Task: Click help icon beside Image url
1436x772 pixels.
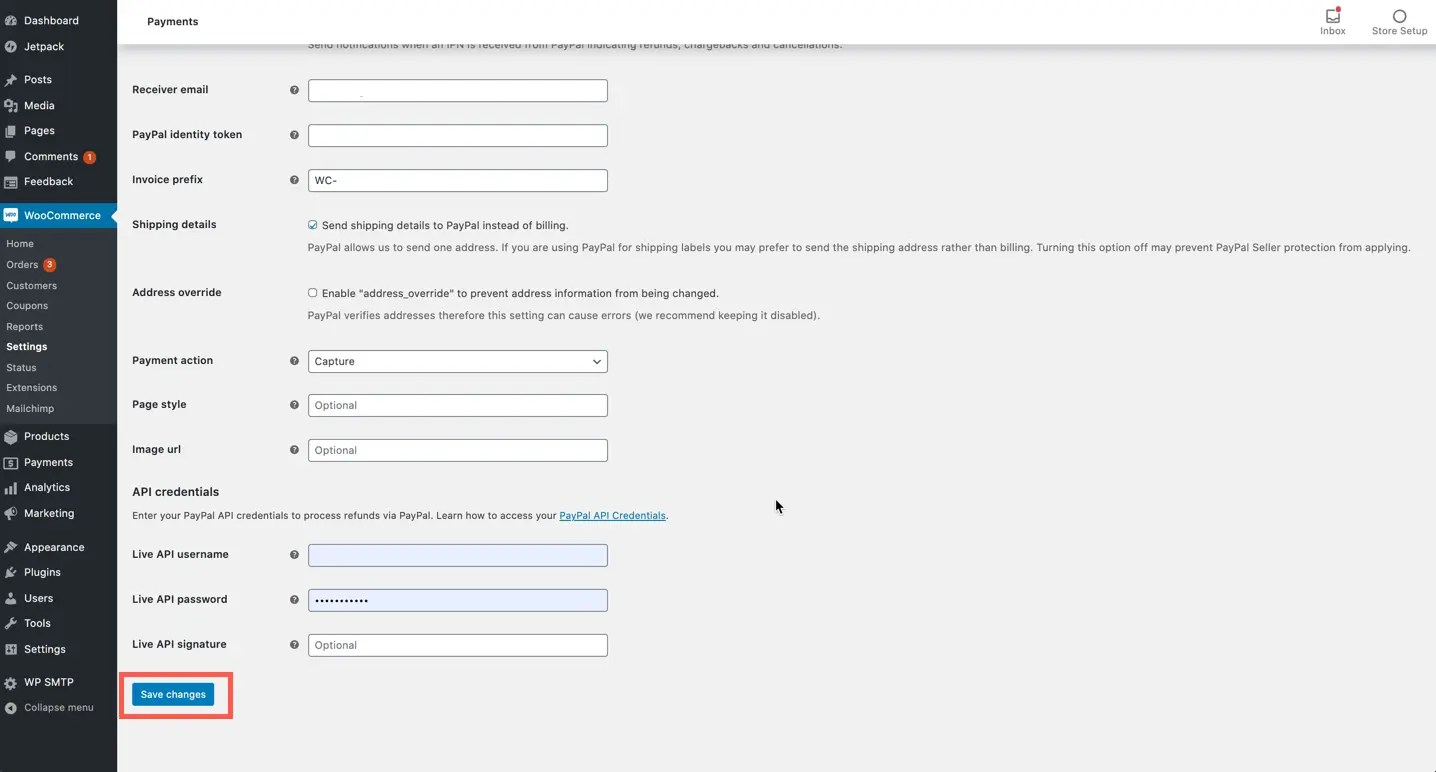Action: tap(294, 450)
